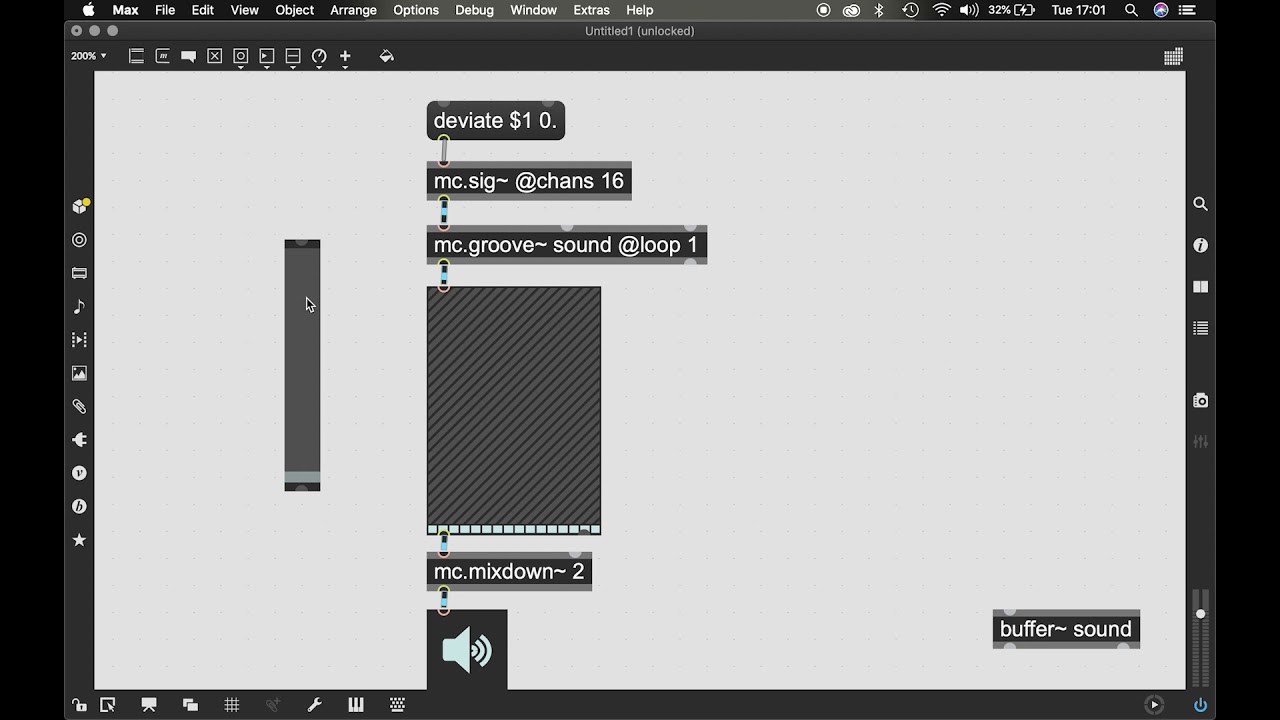Open the Max Console list icon
This screenshot has height=720, width=1280.
[1200, 328]
